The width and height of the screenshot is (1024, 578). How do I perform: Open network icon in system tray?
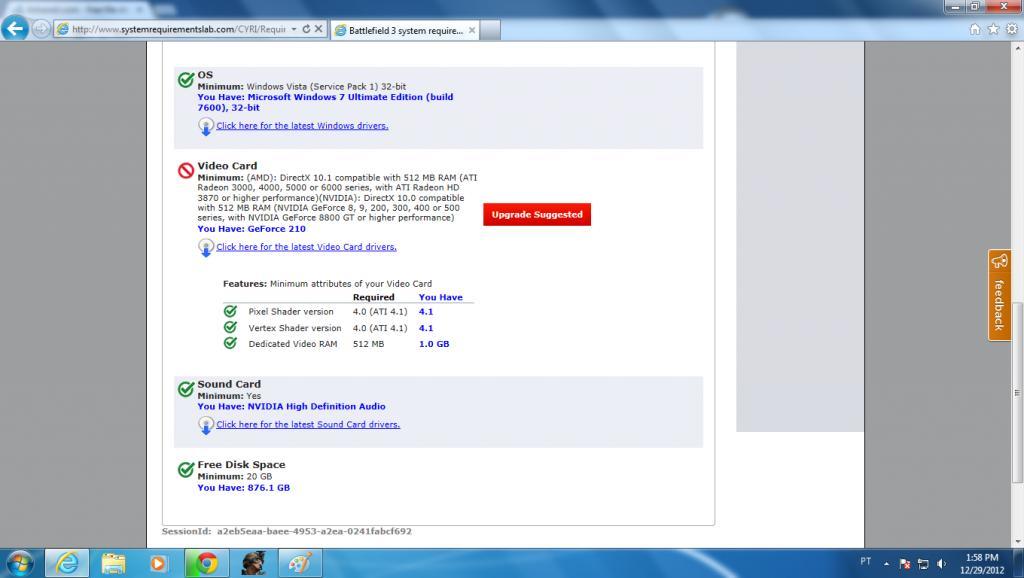point(923,564)
